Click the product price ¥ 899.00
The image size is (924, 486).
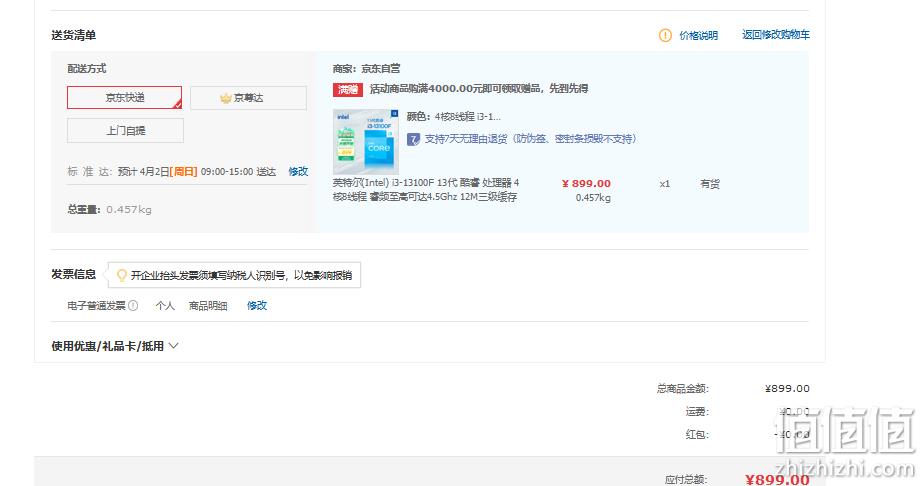(x=586, y=184)
